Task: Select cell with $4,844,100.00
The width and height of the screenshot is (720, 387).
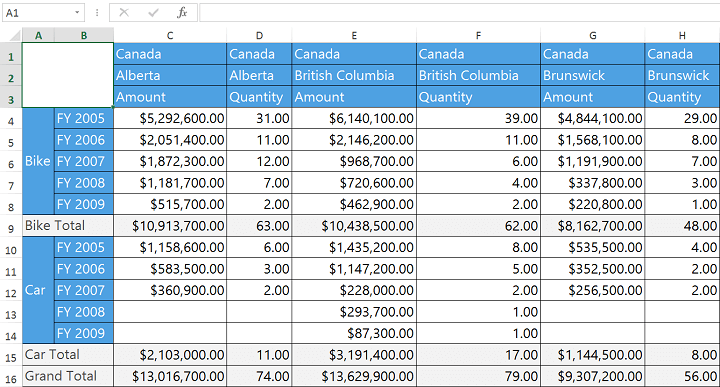Action: pyautogui.click(x=592, y=118)
